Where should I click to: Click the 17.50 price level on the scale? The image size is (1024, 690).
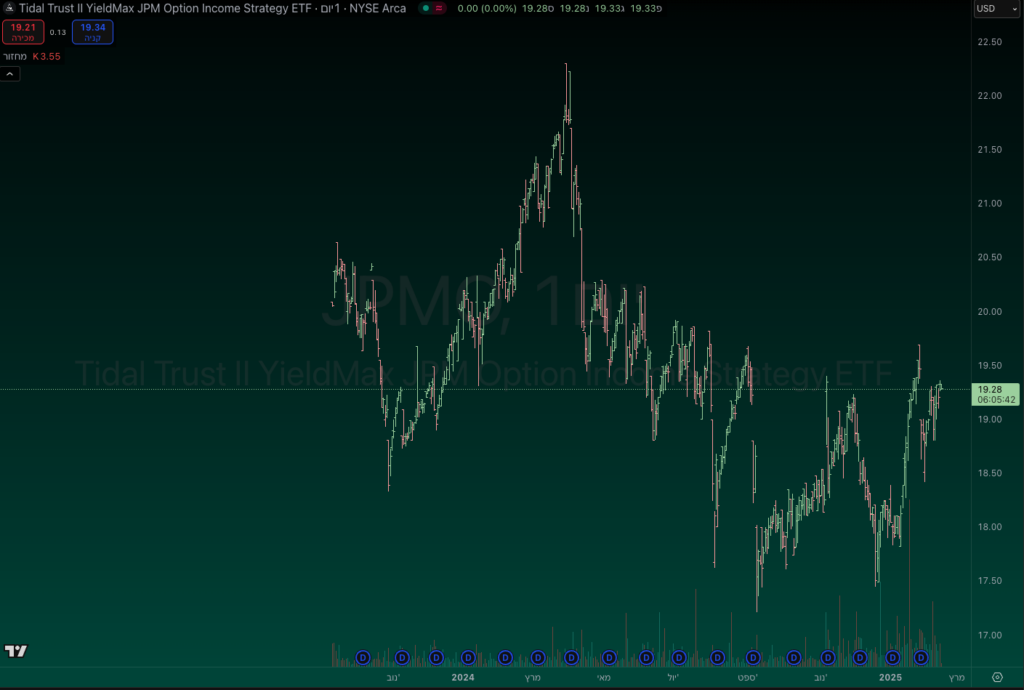coord(989,581)
